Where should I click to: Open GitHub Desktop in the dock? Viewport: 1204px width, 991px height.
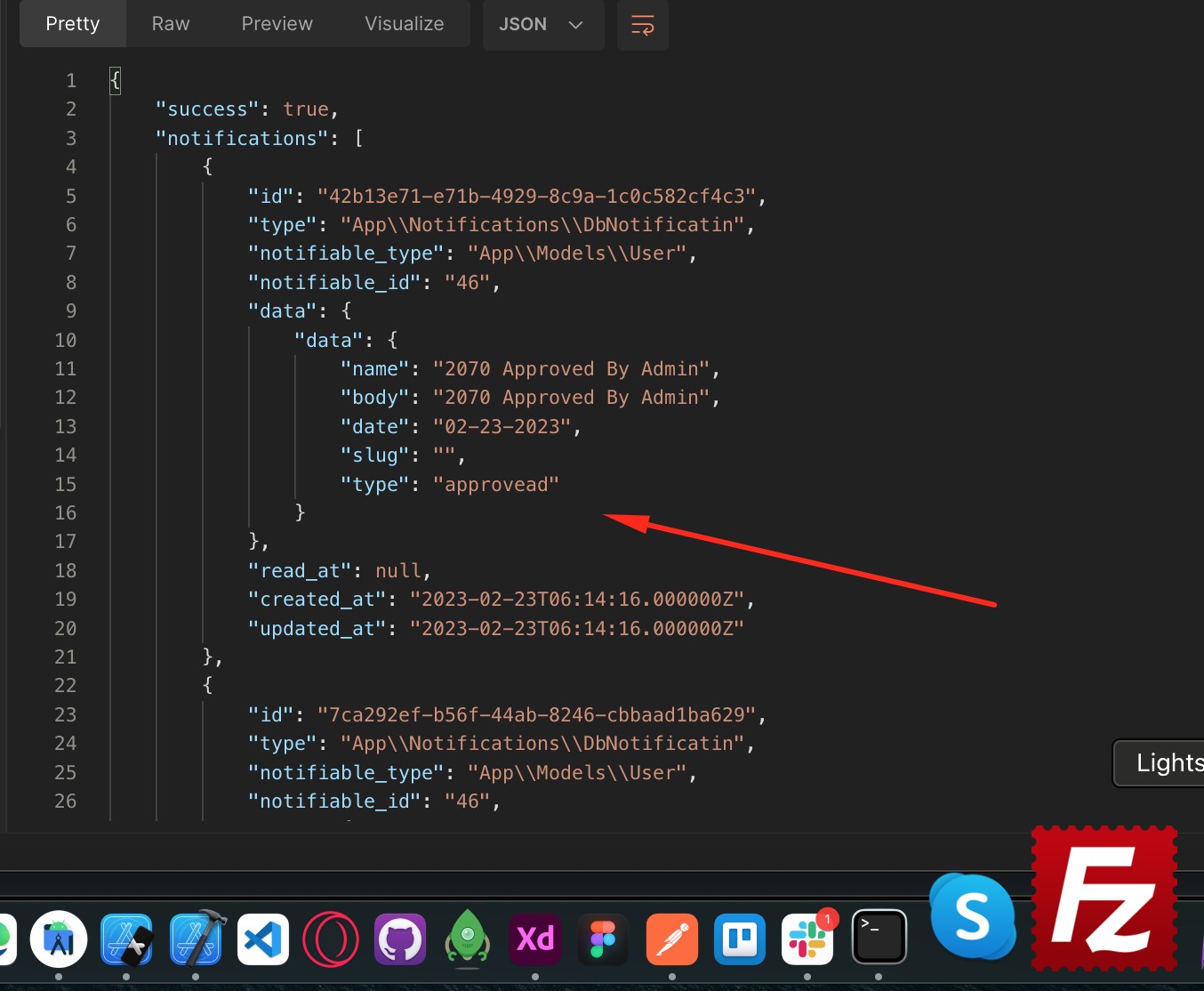(x=399, y=939)
